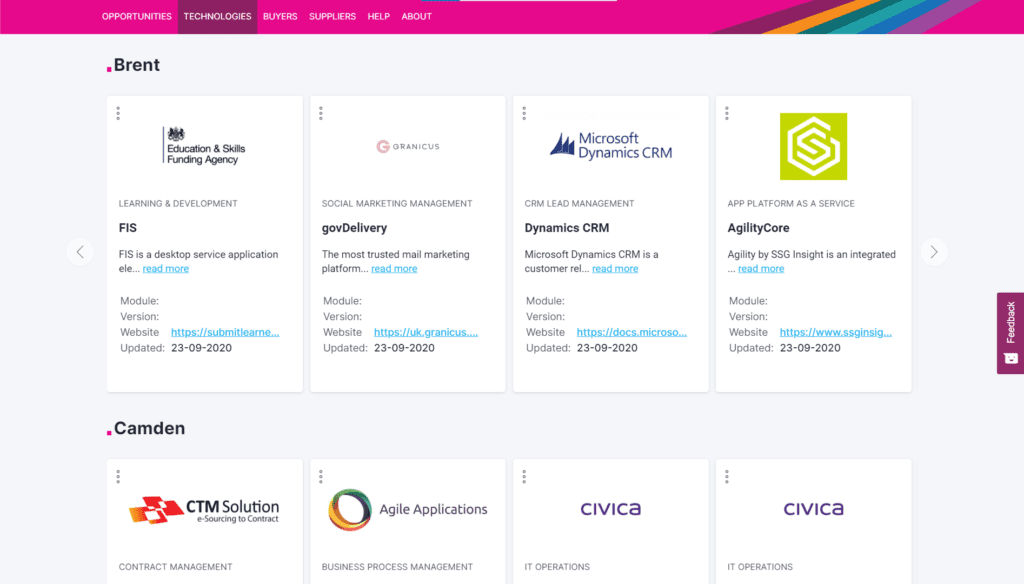Click the green AgilityCore hexagon logo
1024x584 pixels.
(813, 146)
